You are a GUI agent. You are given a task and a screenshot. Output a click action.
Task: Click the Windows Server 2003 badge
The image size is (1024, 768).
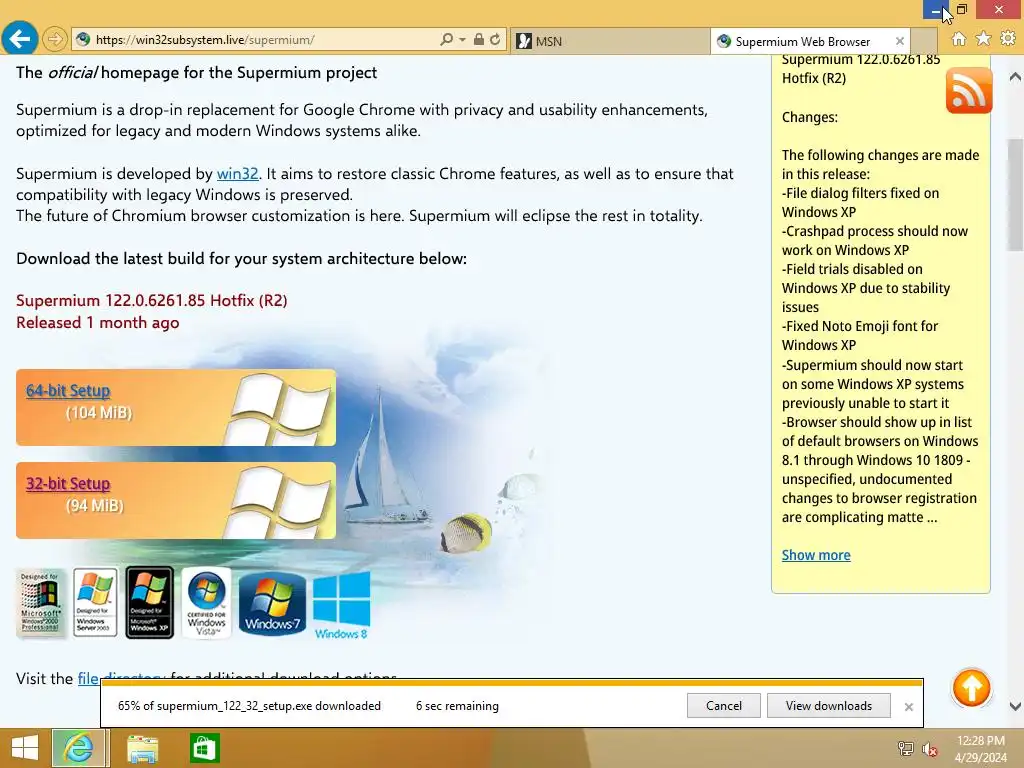point(95,602)
